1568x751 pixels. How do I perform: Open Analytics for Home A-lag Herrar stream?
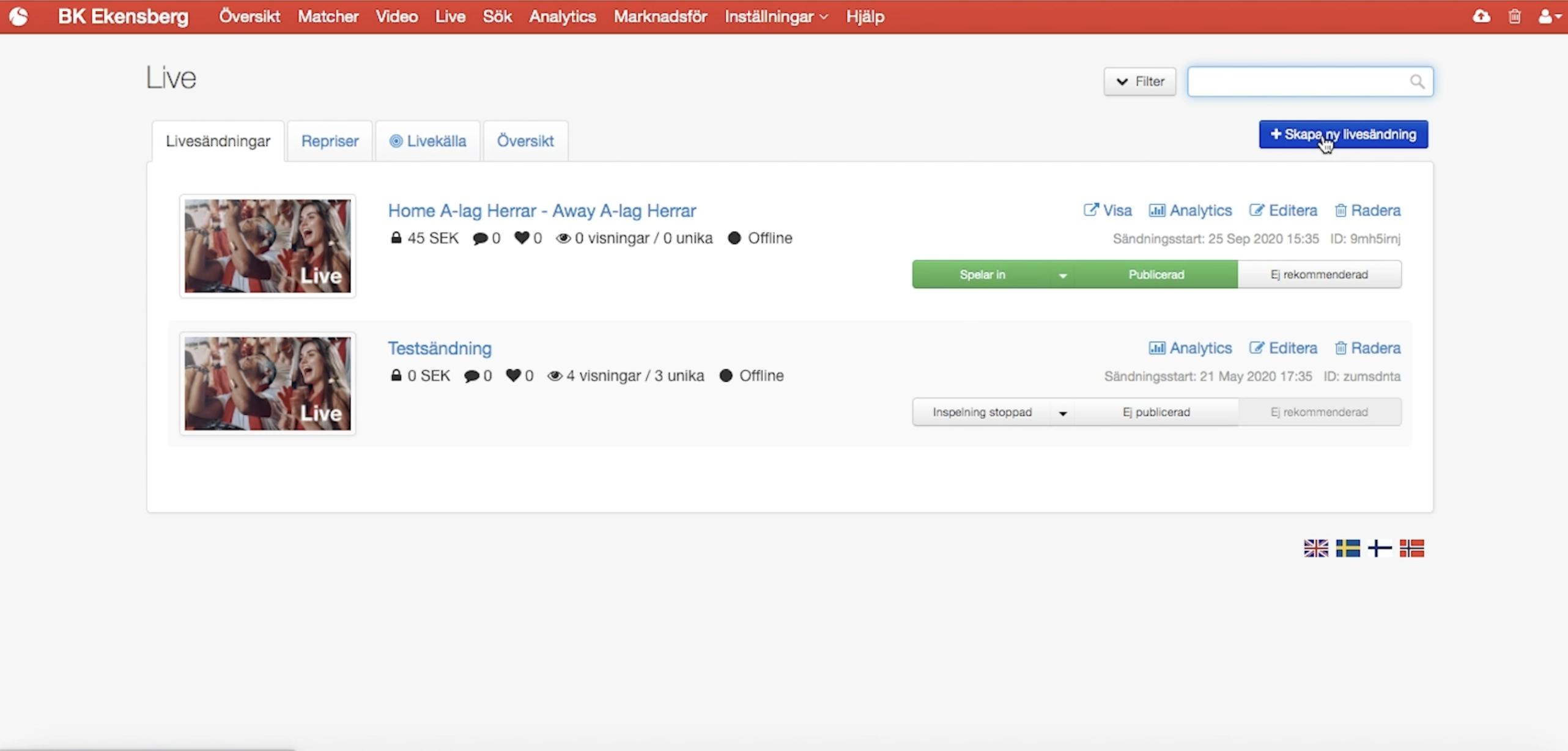pyautogui.click(x=1190, y=210)
